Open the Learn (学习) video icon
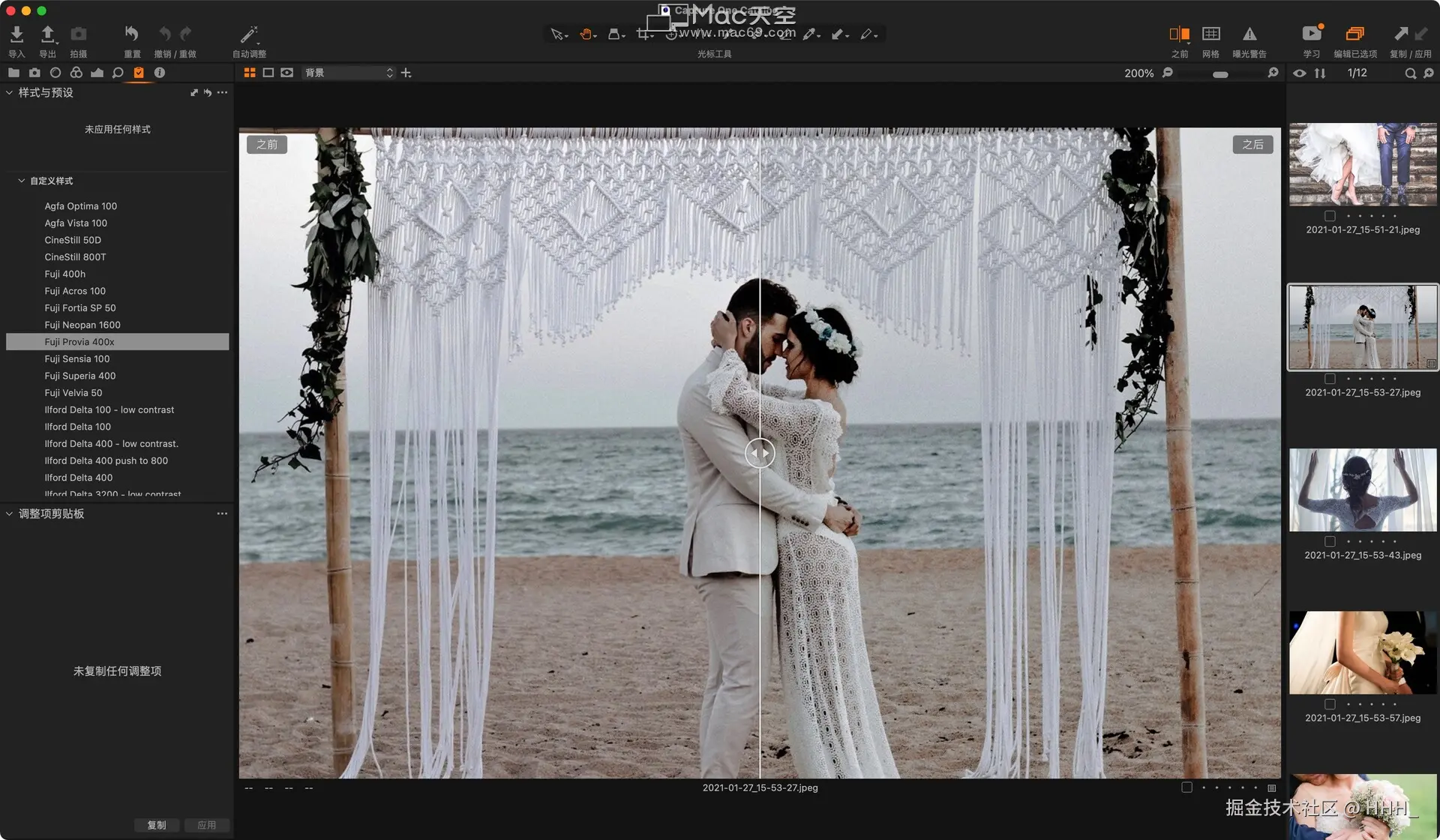The height and width of the screenshot is (840, 1440). click(x=1311, y=34)
